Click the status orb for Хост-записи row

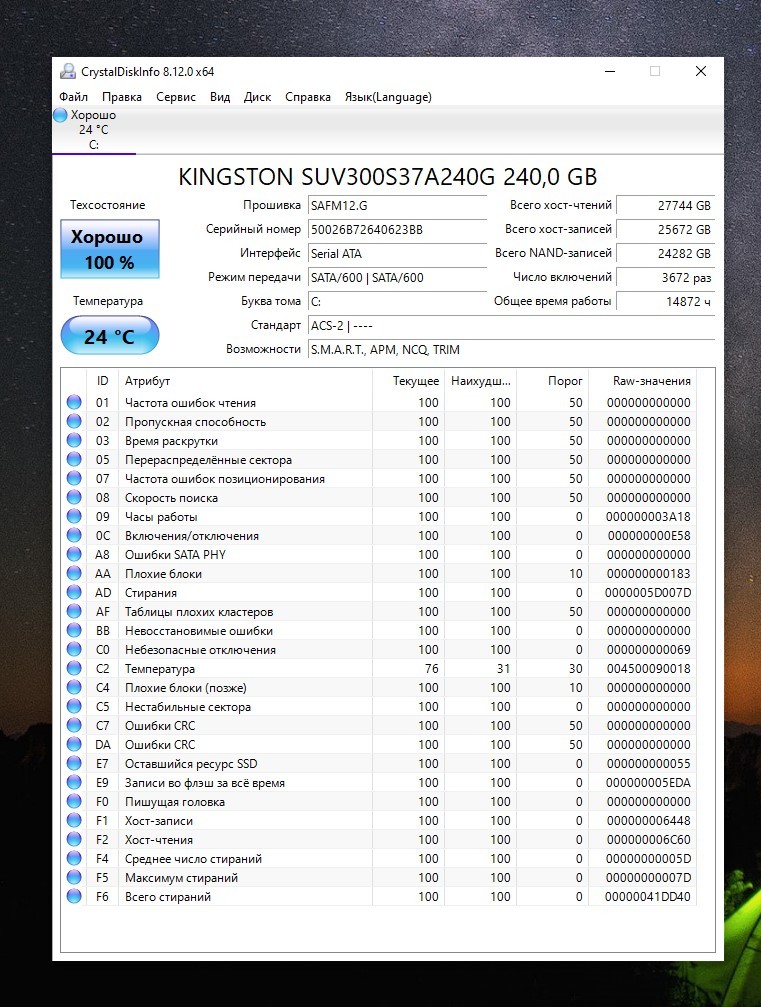74,820
